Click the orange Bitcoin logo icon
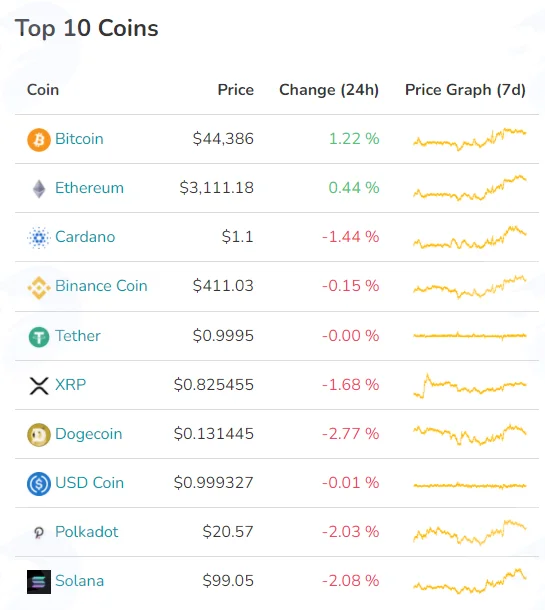 pyautogui.click(x=39, y=139)
